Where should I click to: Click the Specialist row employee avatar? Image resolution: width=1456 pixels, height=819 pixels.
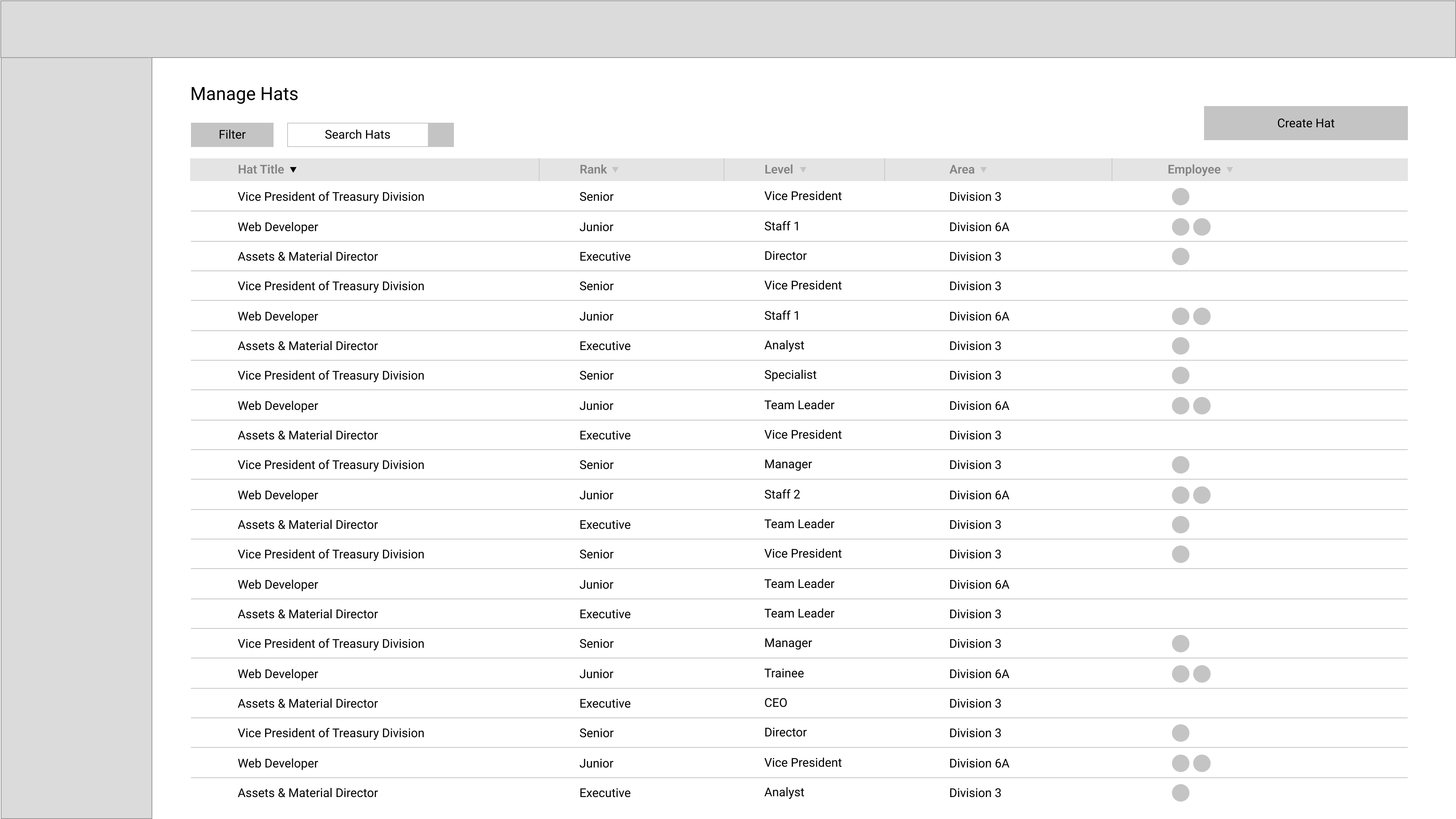click(x=1180, y=375)
